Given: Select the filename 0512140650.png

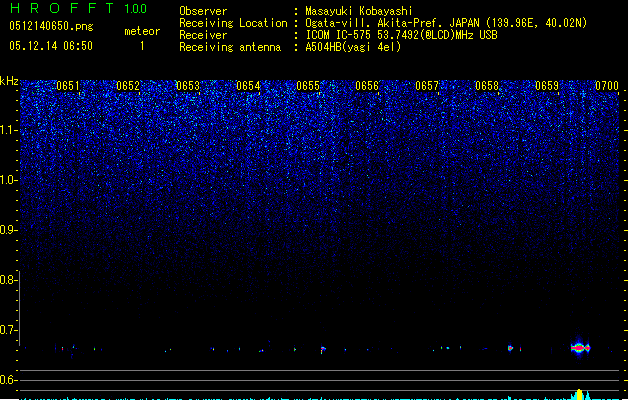Looking at the screenshot, I should 51,26.
